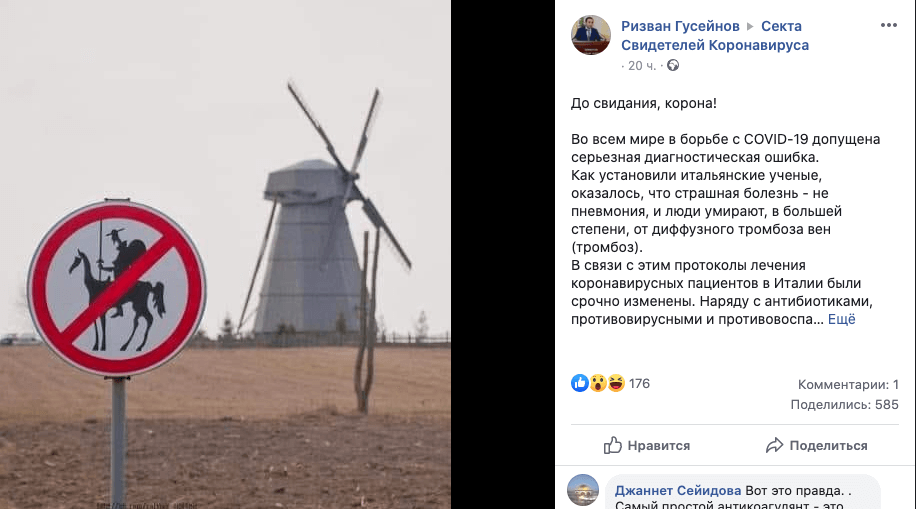Viewport: 916px width, 509px height.
Task: Click the Нравится like button
Action: (x=647, y=445)
